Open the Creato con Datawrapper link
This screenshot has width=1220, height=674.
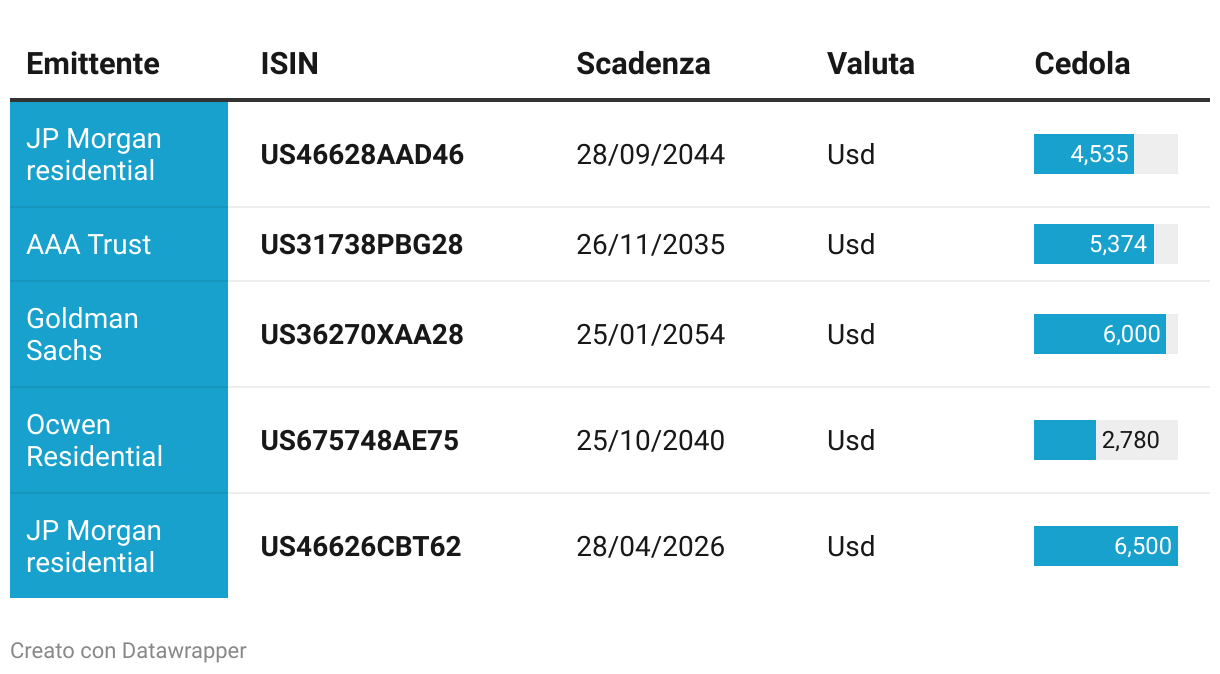pos(128,651)
